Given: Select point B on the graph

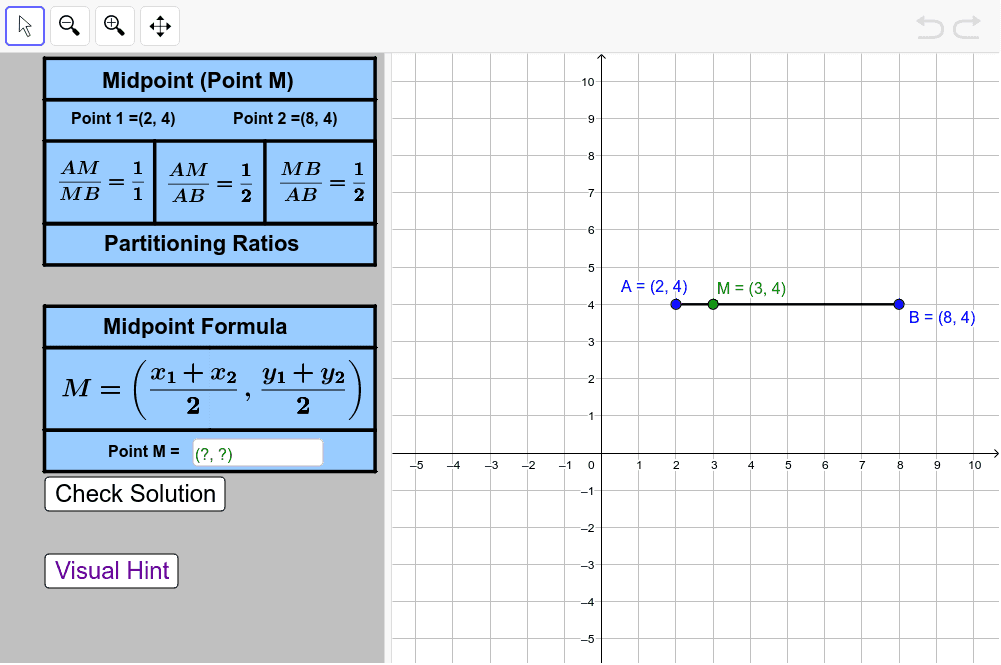Looking at the screenshot, I should (x=899, y=303).
